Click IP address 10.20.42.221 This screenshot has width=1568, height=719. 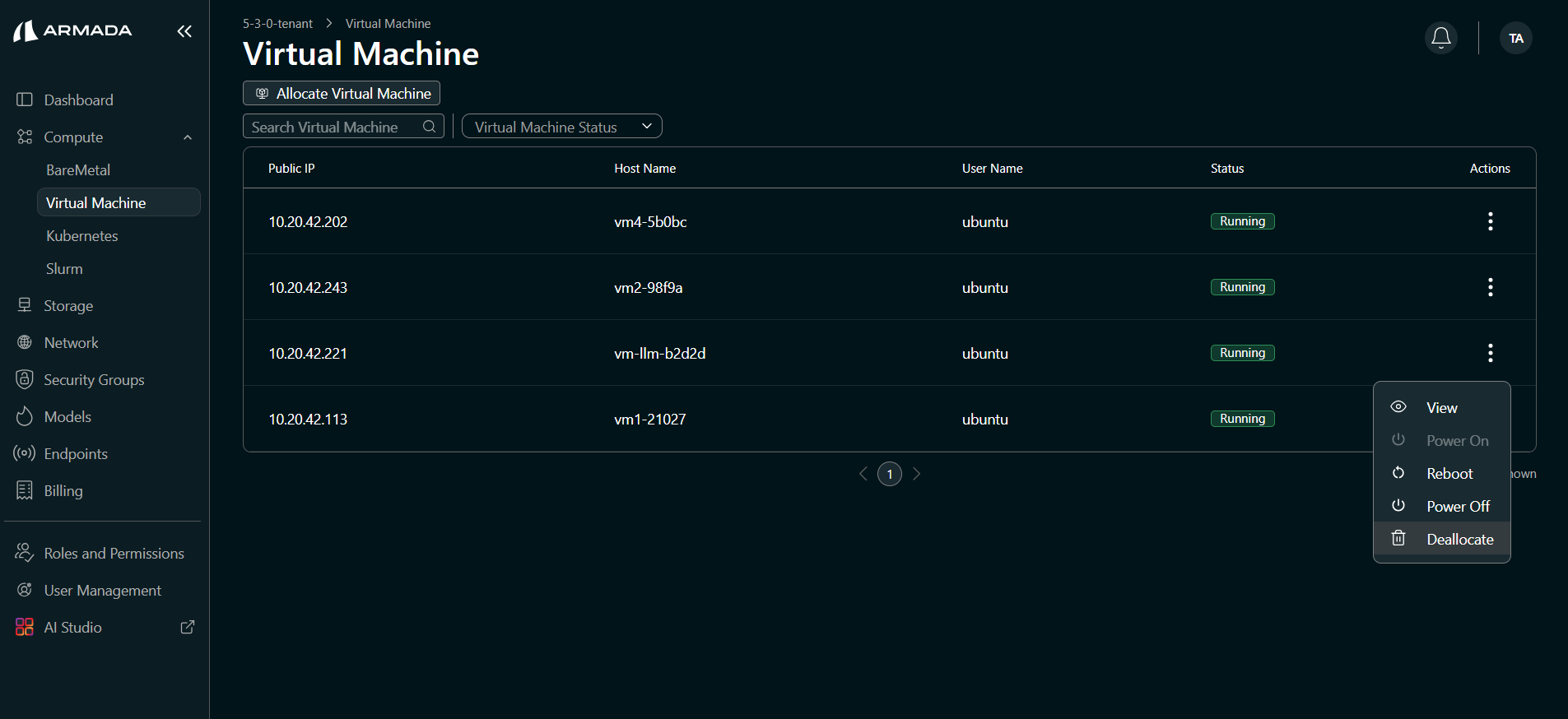(x=308, y=354)
